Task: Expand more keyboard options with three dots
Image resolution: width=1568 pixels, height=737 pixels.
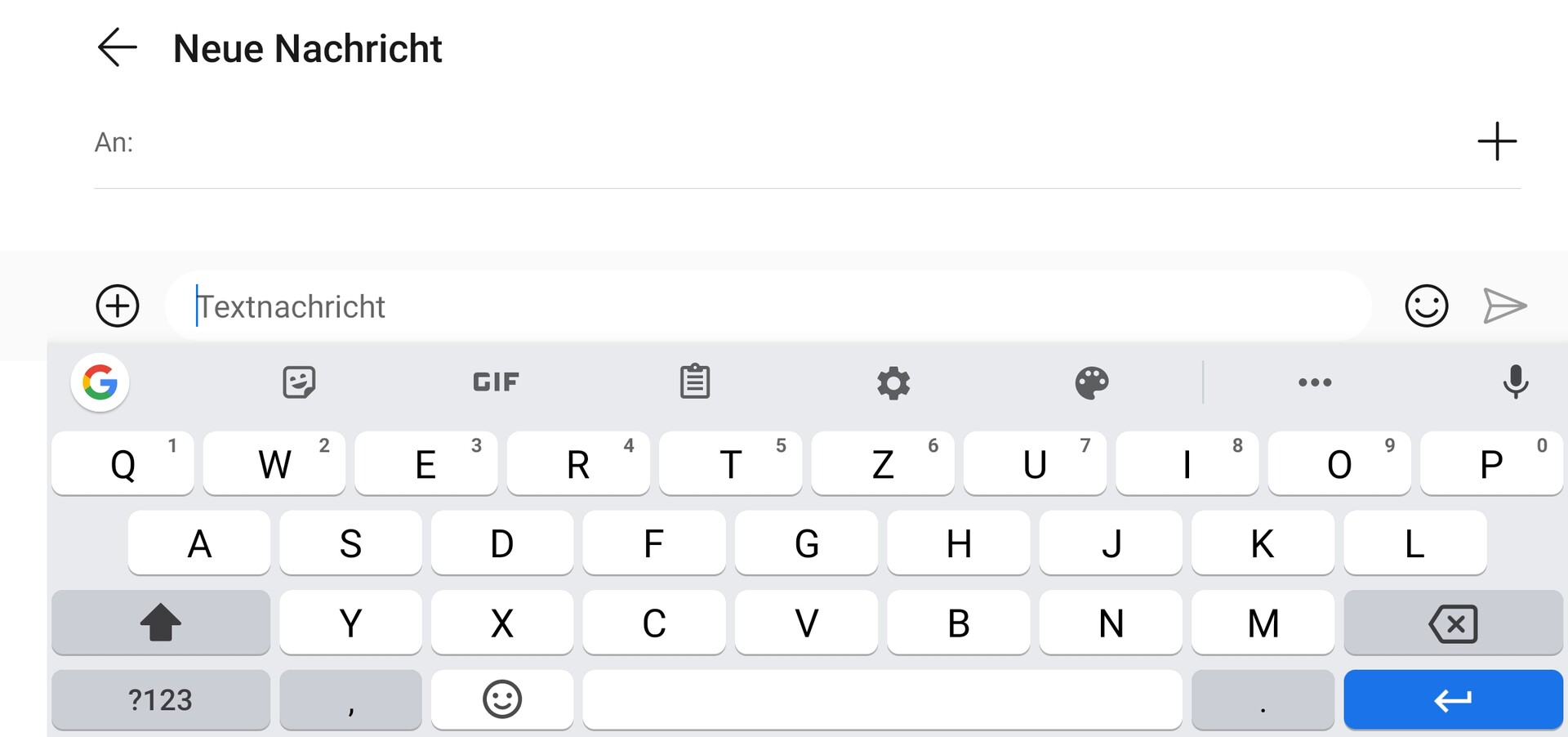Action: pyautogui.click(x=1315, y=382)
